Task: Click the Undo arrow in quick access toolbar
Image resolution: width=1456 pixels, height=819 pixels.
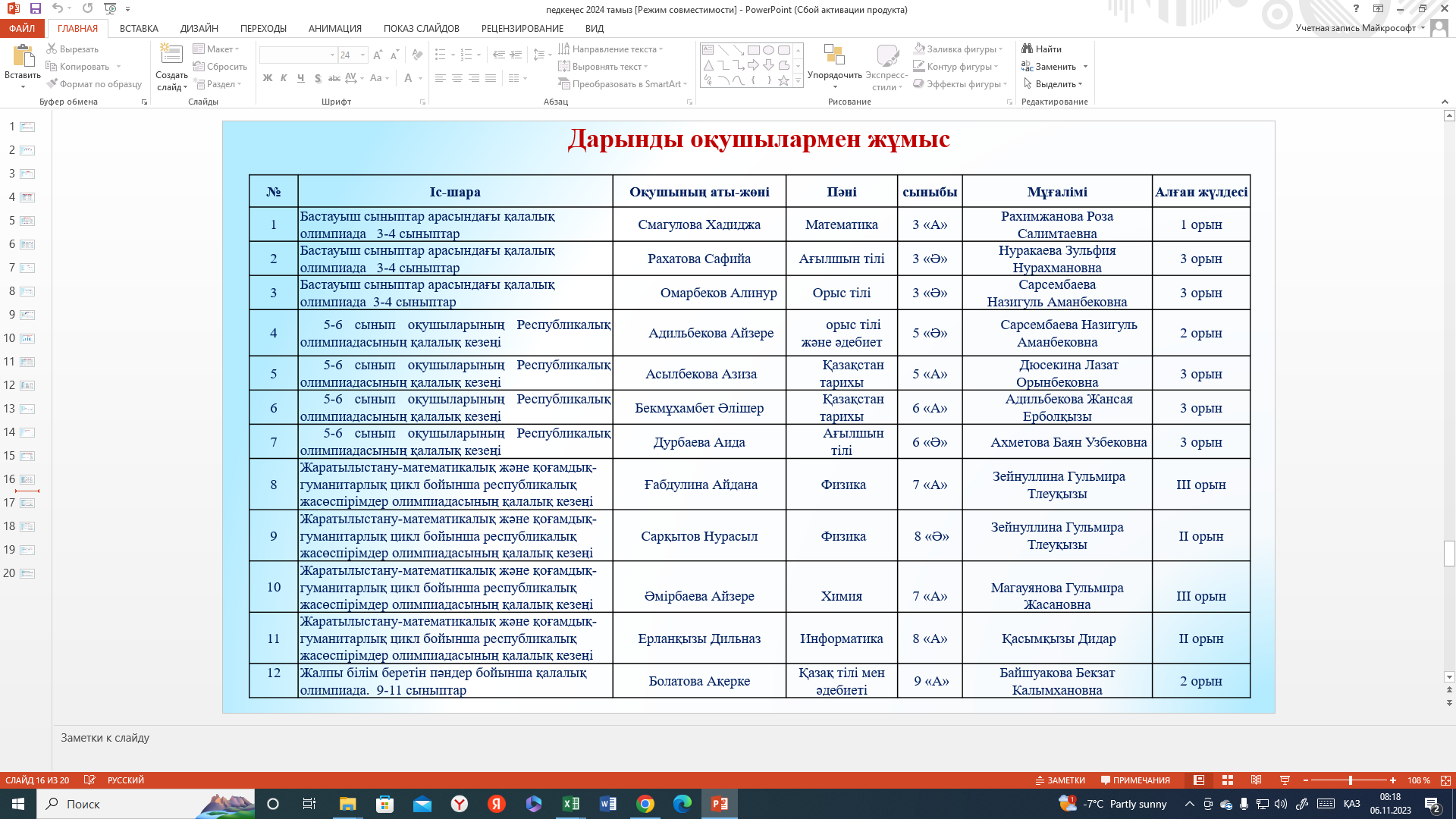Action: pyautogui.click(x=58, y=8)
